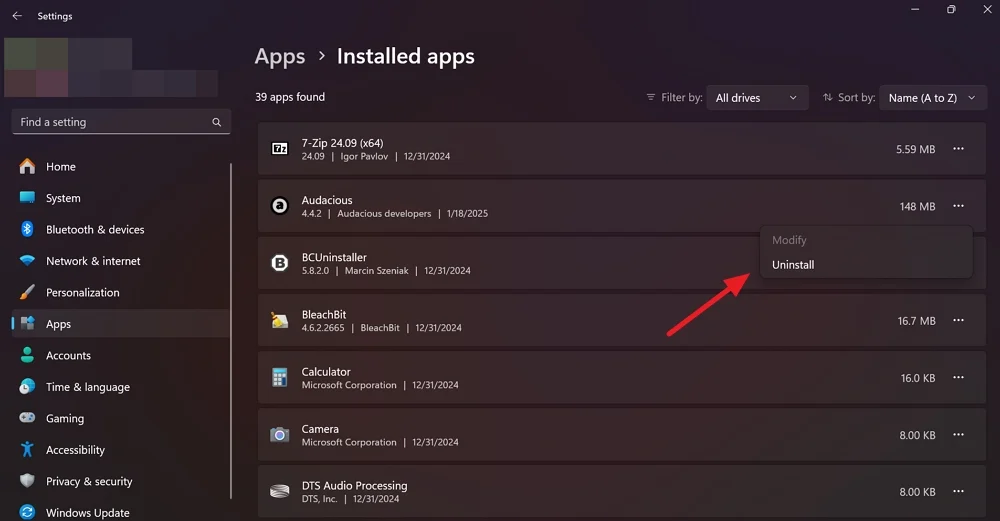Open Gaming settings
Image resolution: width=1000 pixels, height=521 pixels.
tap(121, 418)
